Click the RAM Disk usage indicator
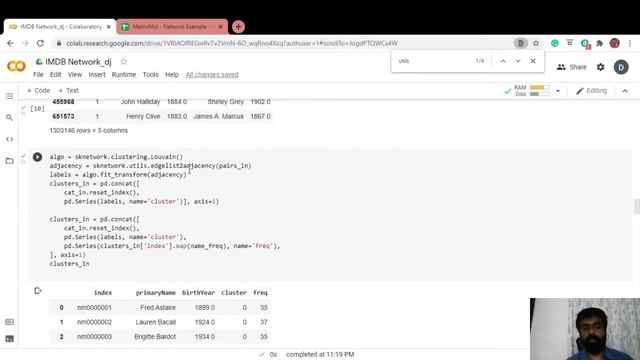Viewport: 640px width, 360px height. click(532, 91)
